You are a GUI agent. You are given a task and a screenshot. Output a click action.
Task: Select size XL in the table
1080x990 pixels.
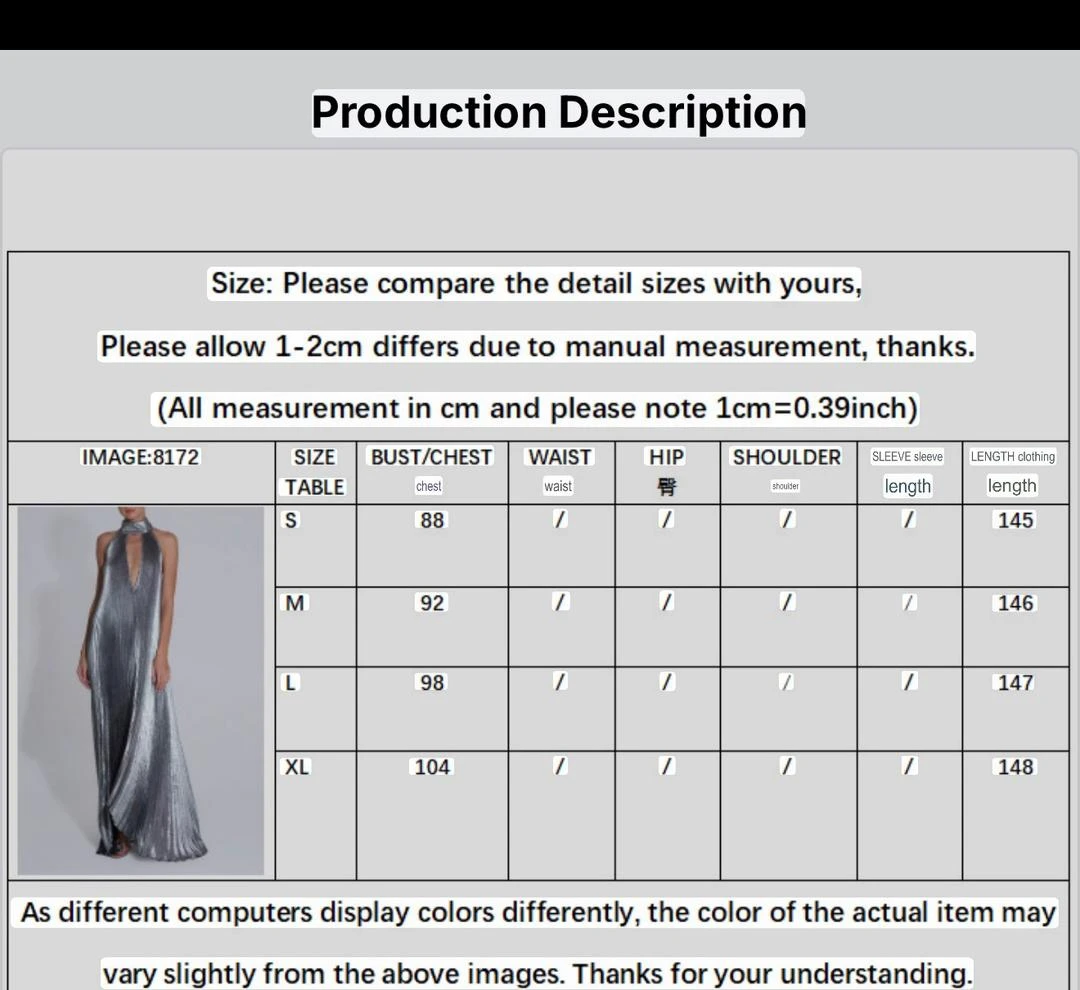[x=294, y=766]
